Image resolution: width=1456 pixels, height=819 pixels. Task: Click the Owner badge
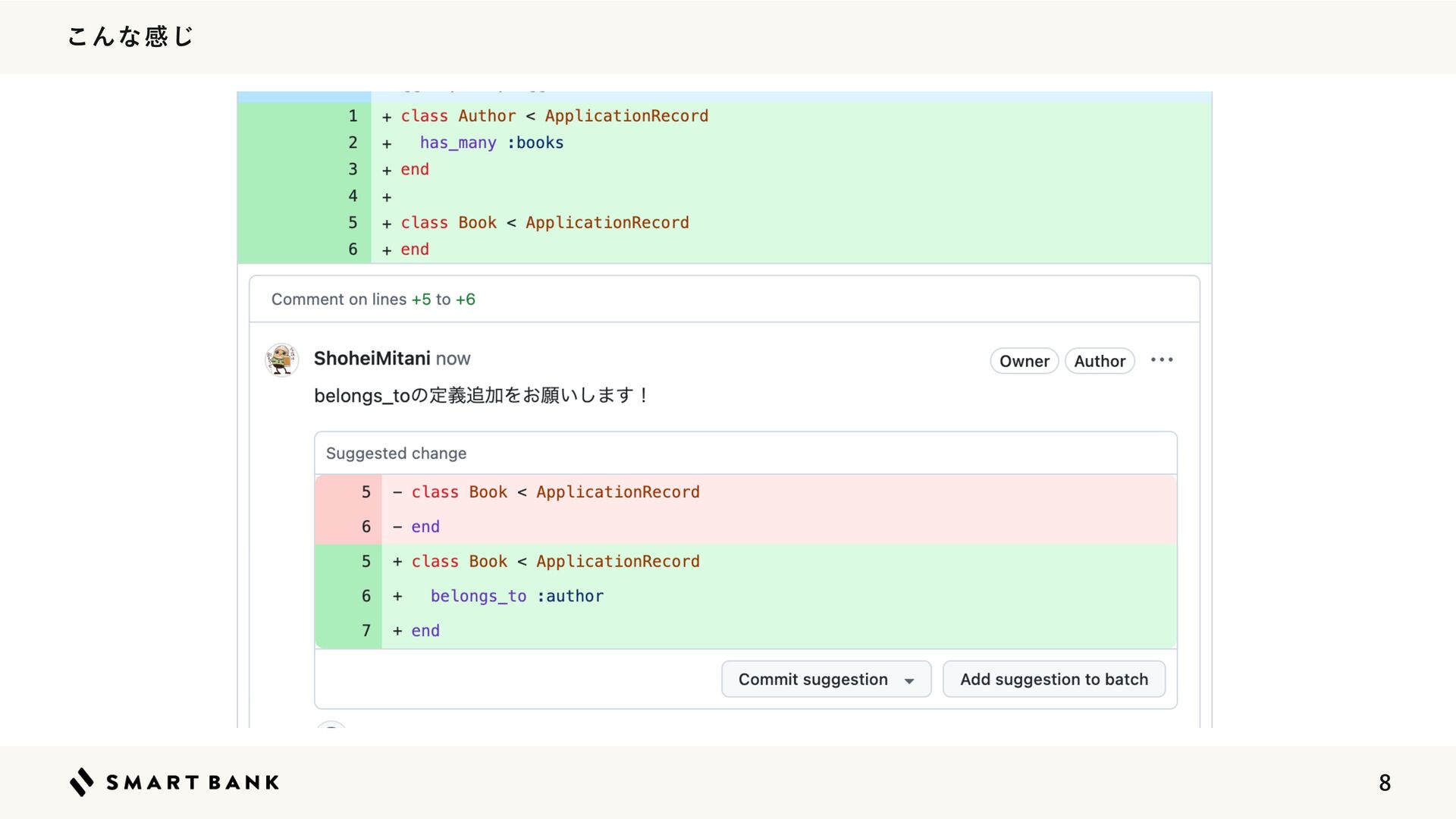coord(1024,361)
